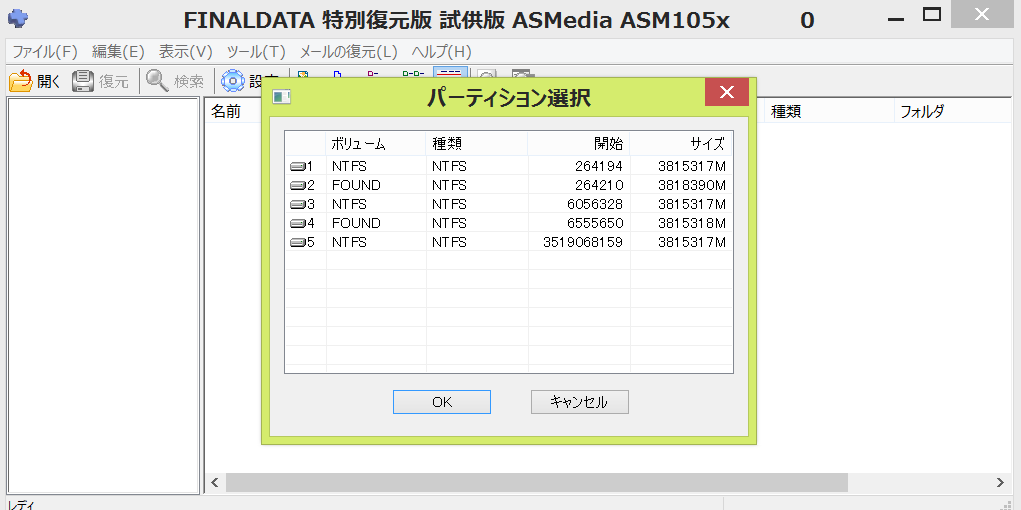This screenshot has height=510, width=1021.
Task: Click the FINALDATA app icon in the title bar
Action: (x=17, y=18)
